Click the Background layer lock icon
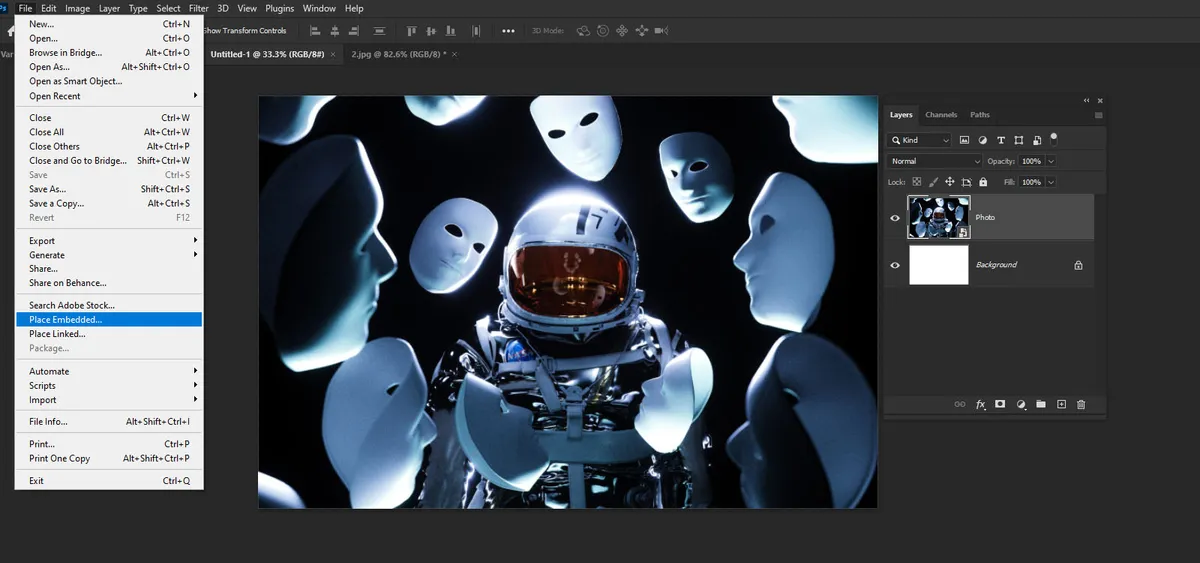Screen dimensions: 1200x563 [x=1078, y=265]
